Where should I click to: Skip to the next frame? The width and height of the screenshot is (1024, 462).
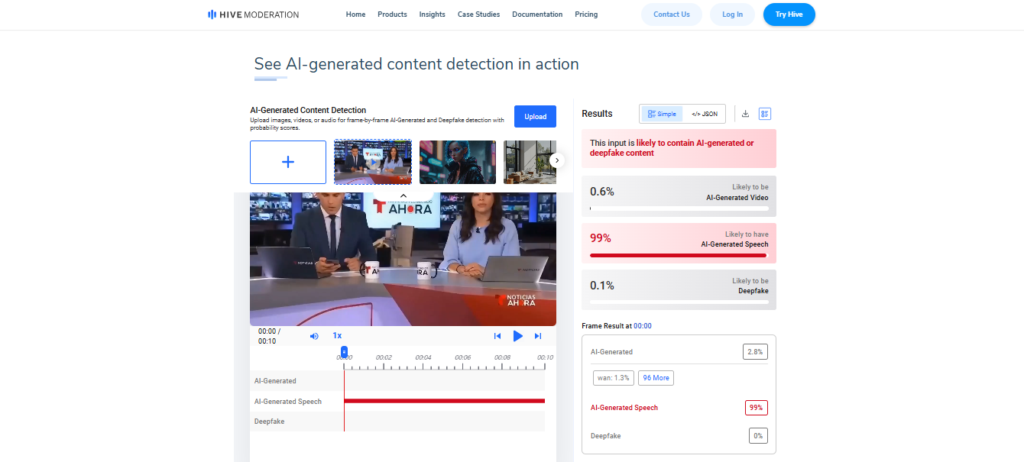(x=538, y=336)
